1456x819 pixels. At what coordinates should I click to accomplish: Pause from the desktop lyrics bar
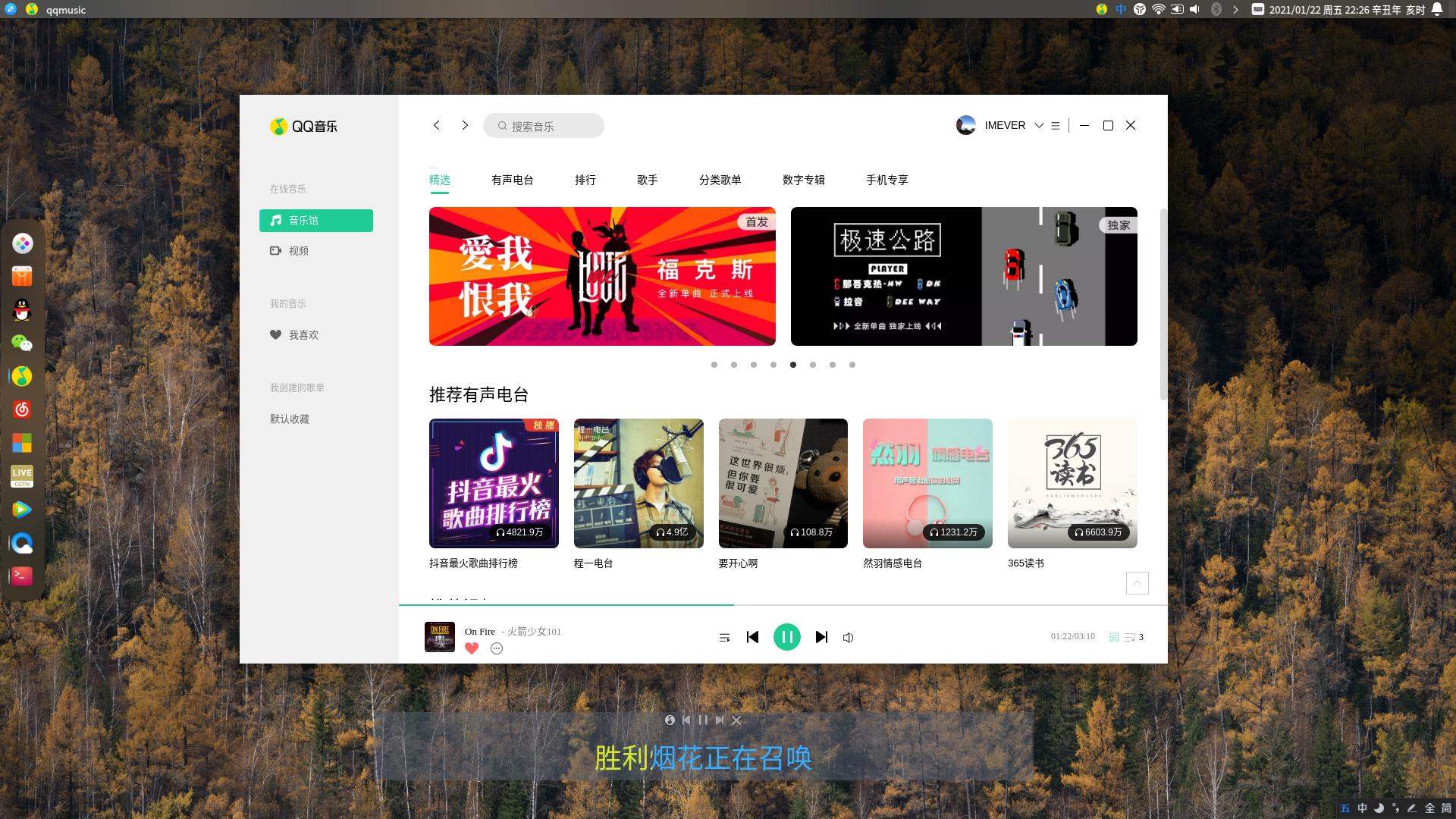point(703,720)
